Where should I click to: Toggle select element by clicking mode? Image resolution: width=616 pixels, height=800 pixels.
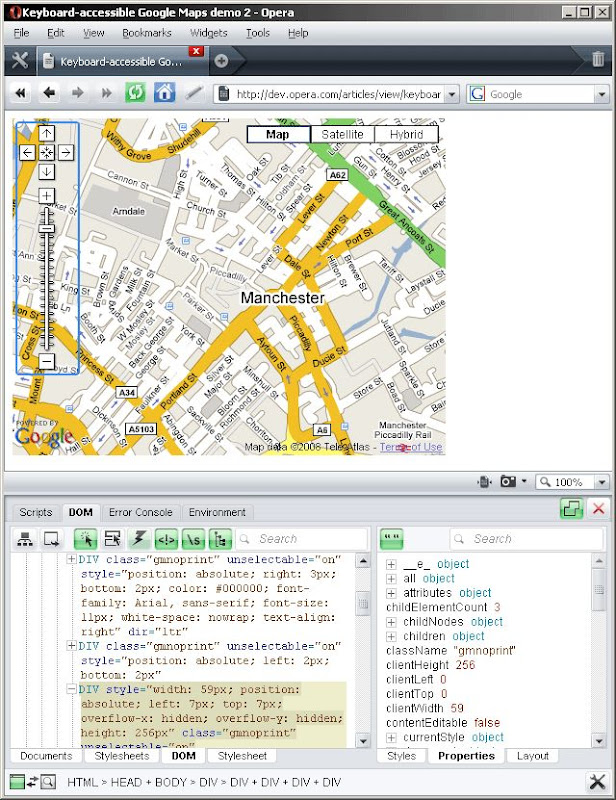tap(86, 539)
